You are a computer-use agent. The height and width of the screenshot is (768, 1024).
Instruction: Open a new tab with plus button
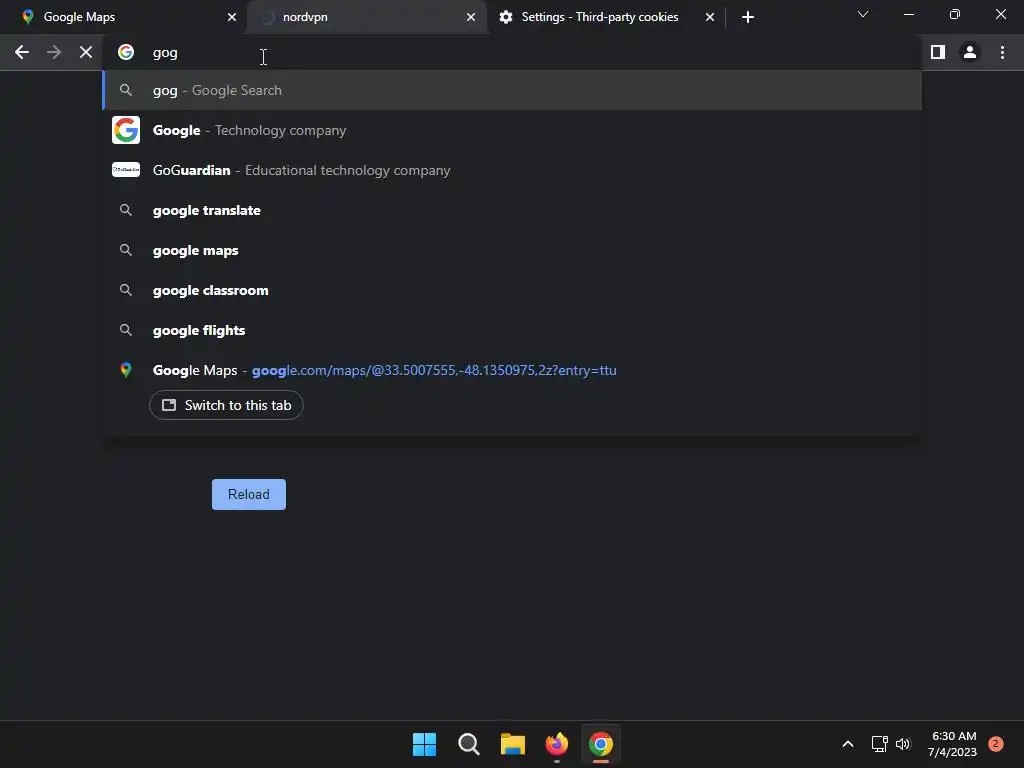click(x=748, y=17)
